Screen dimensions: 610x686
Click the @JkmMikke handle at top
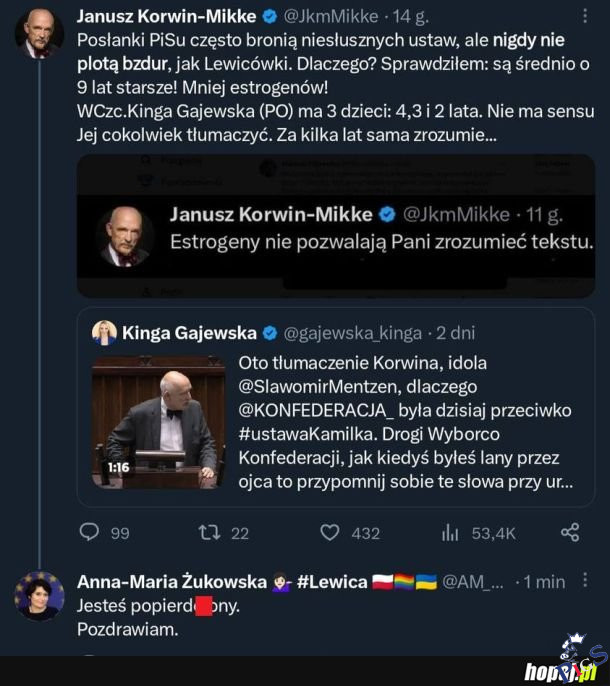pyautogui.click(x=332, y=16)
